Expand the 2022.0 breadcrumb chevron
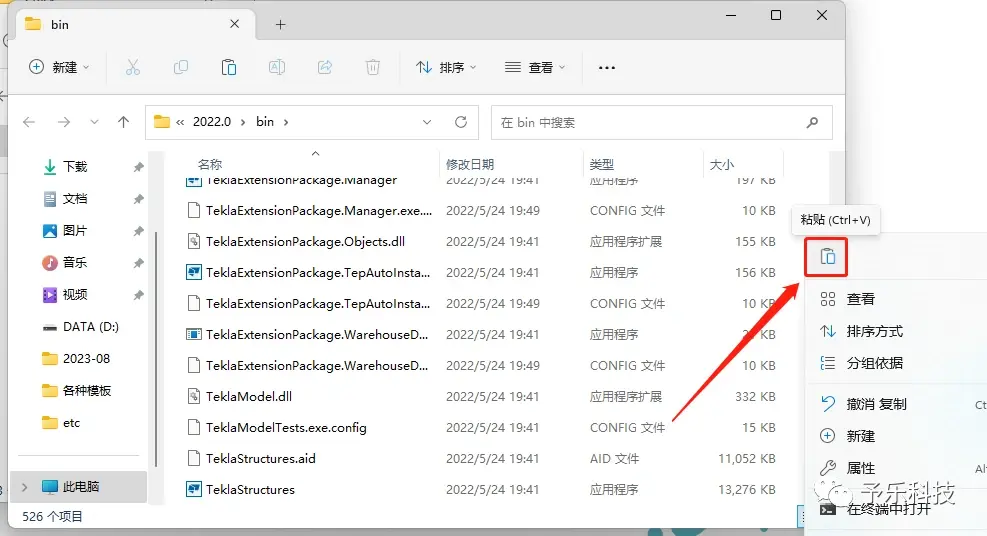Image resolution: width=987 pixels, height=536 pixels. pos(243,122)
